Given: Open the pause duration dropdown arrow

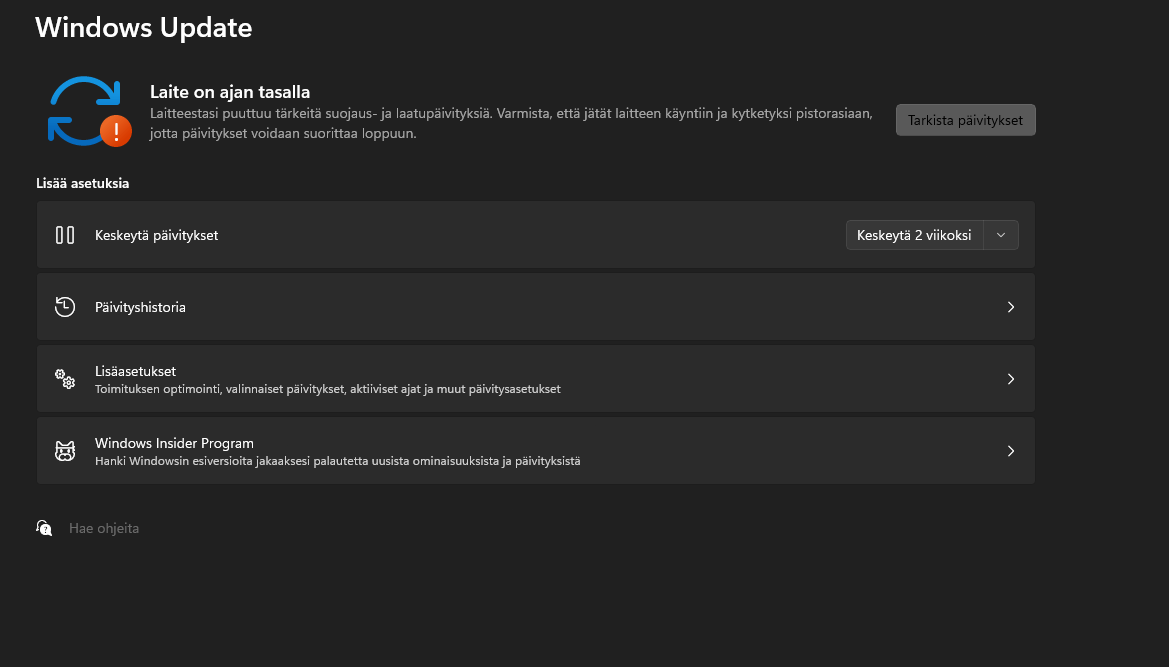Looking at the screenshot, I should [1001, 235].
